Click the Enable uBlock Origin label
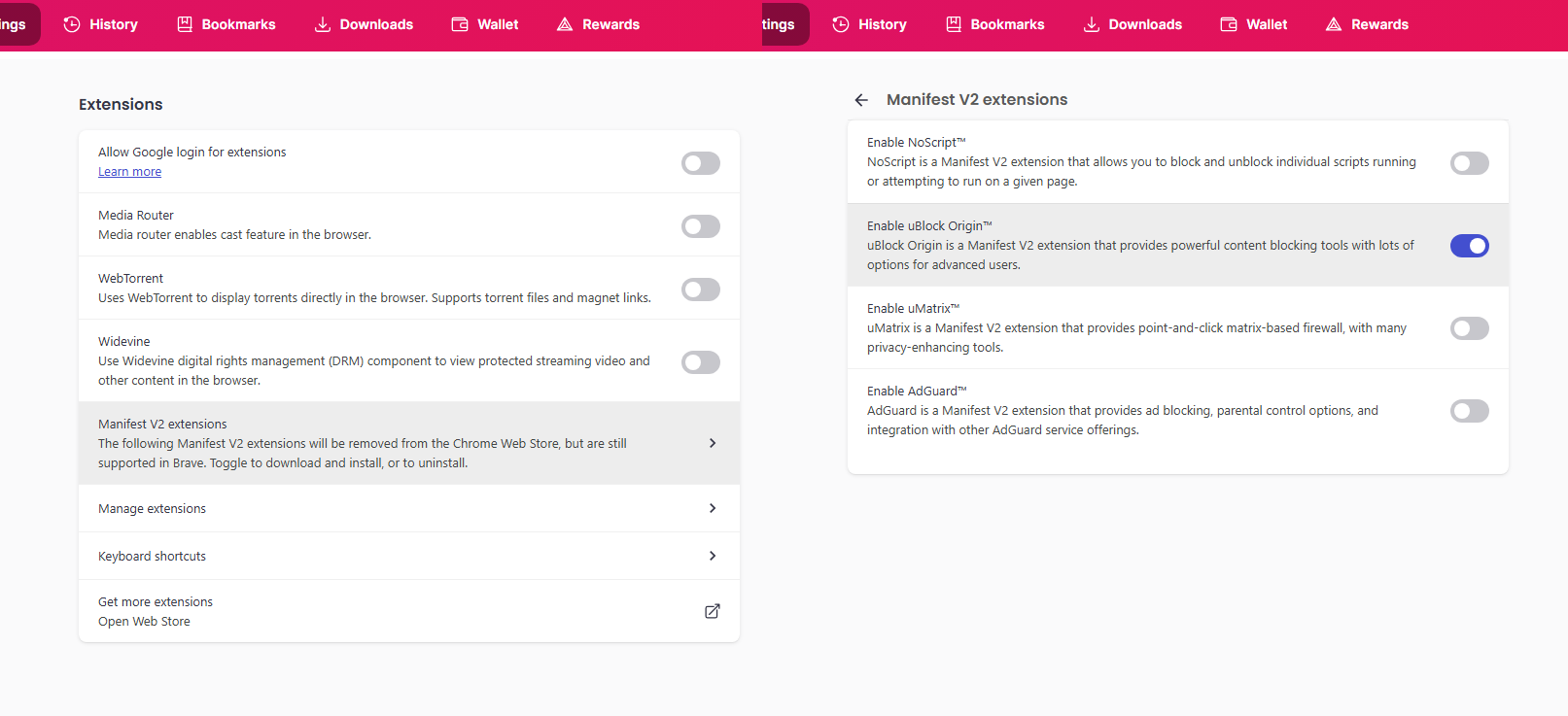 click(x=929, y=226)
